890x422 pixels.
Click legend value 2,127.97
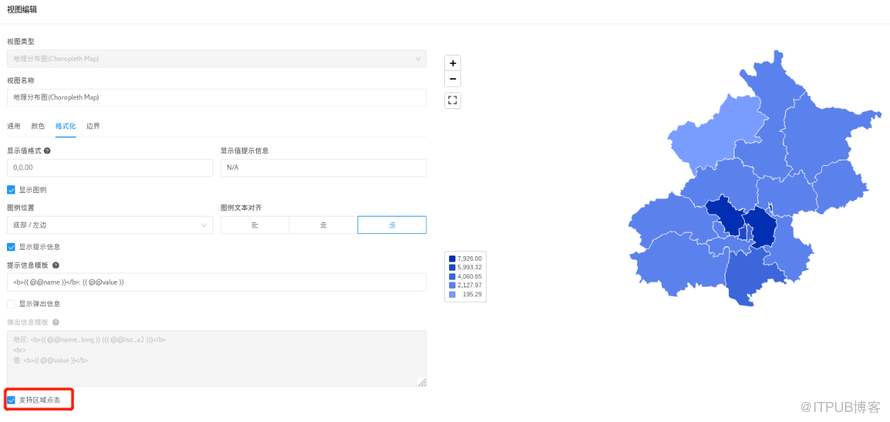[469, 285]
